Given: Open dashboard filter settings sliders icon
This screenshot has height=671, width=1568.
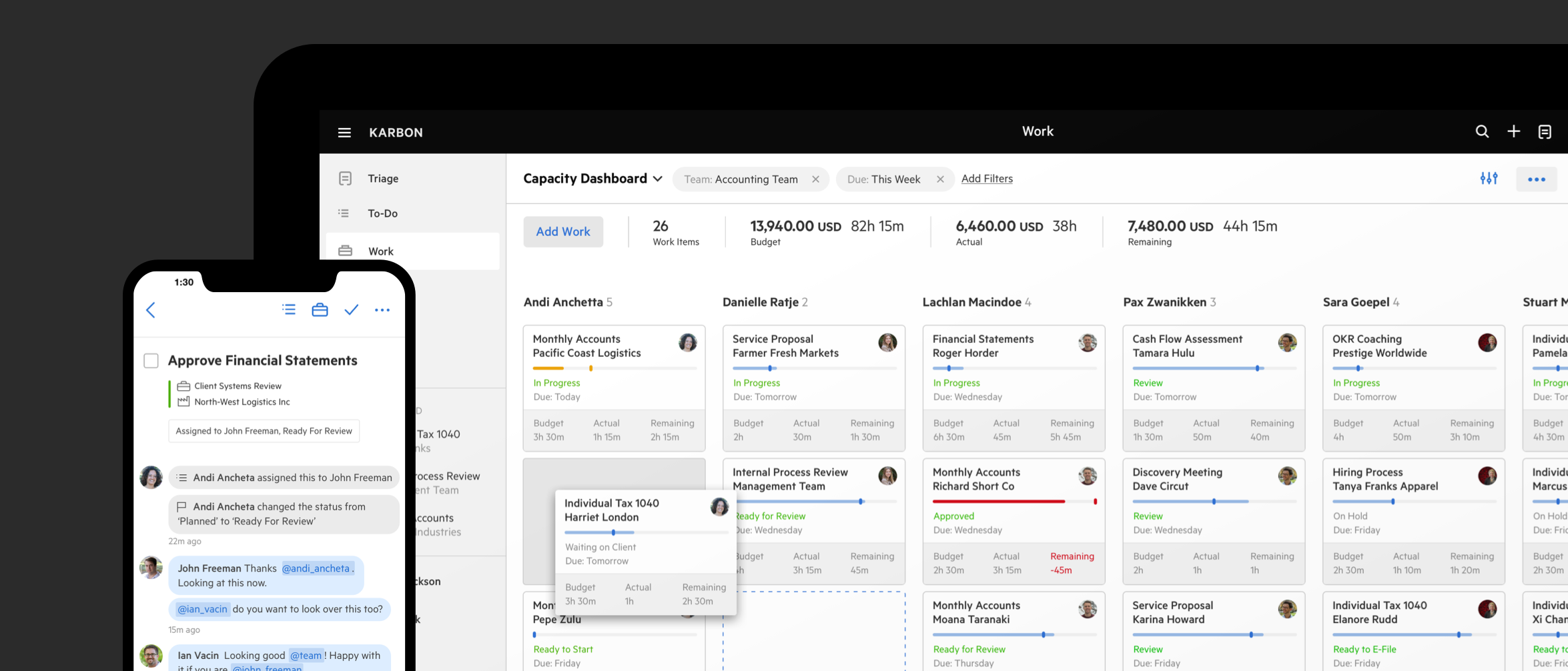Looking at the screenshot, I should tap(1489, 178).
